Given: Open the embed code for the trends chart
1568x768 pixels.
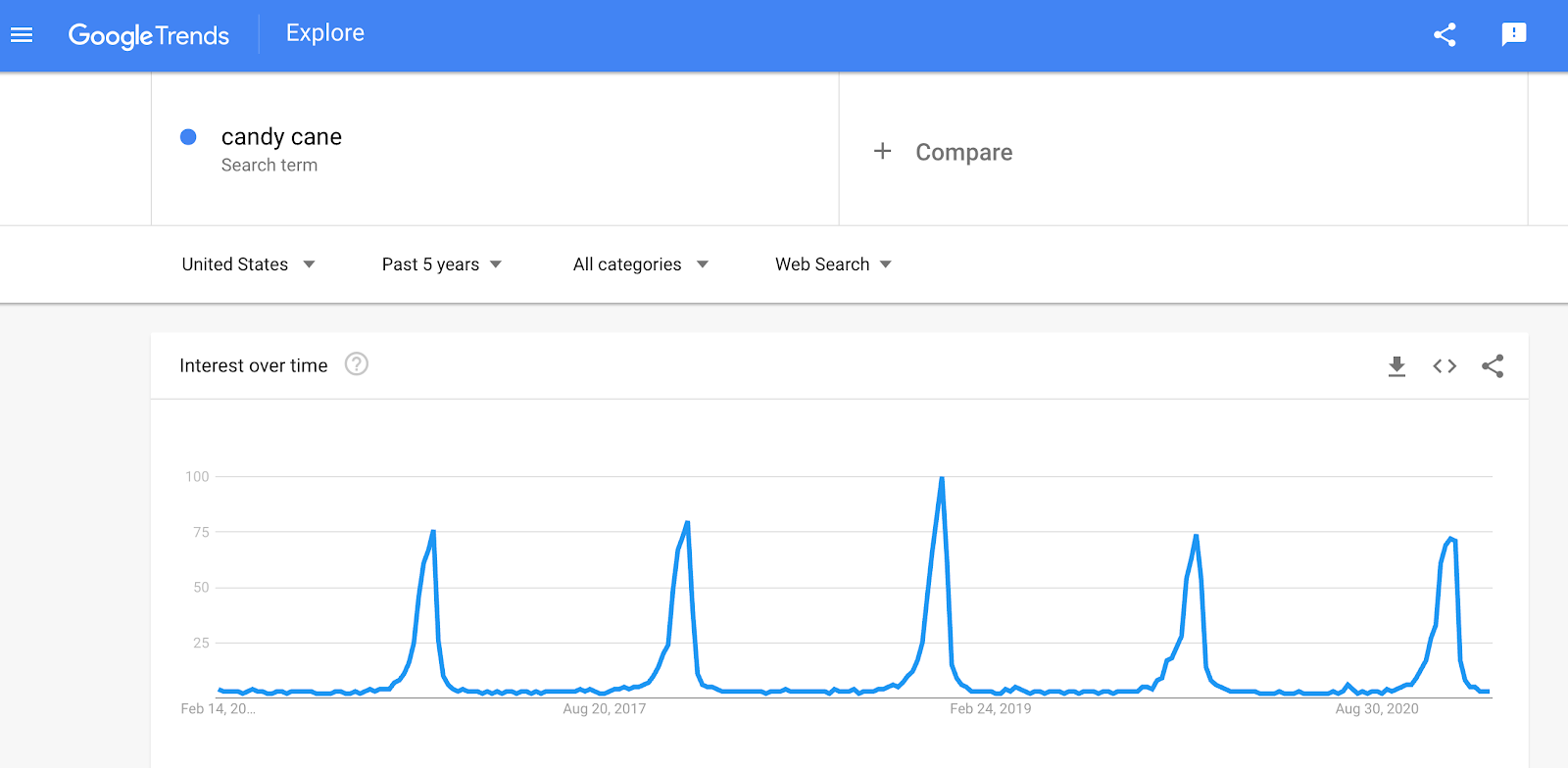Looking at the screenshot, I should coord(1443,365).
